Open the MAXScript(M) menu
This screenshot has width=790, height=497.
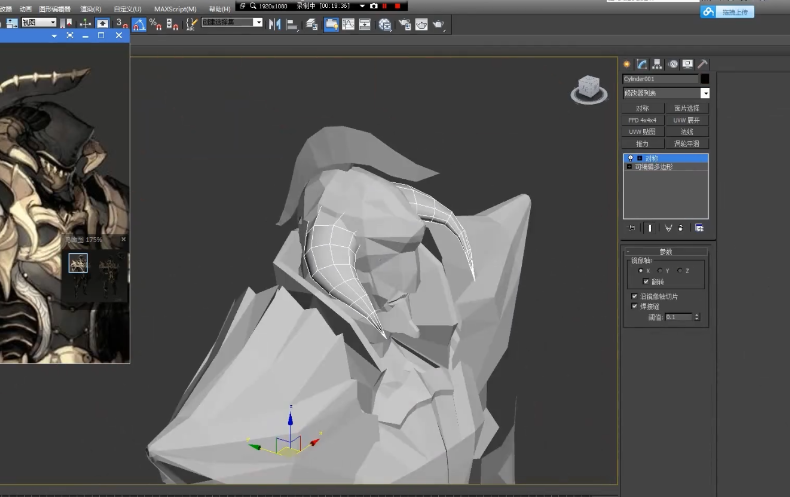pos(175,8)
